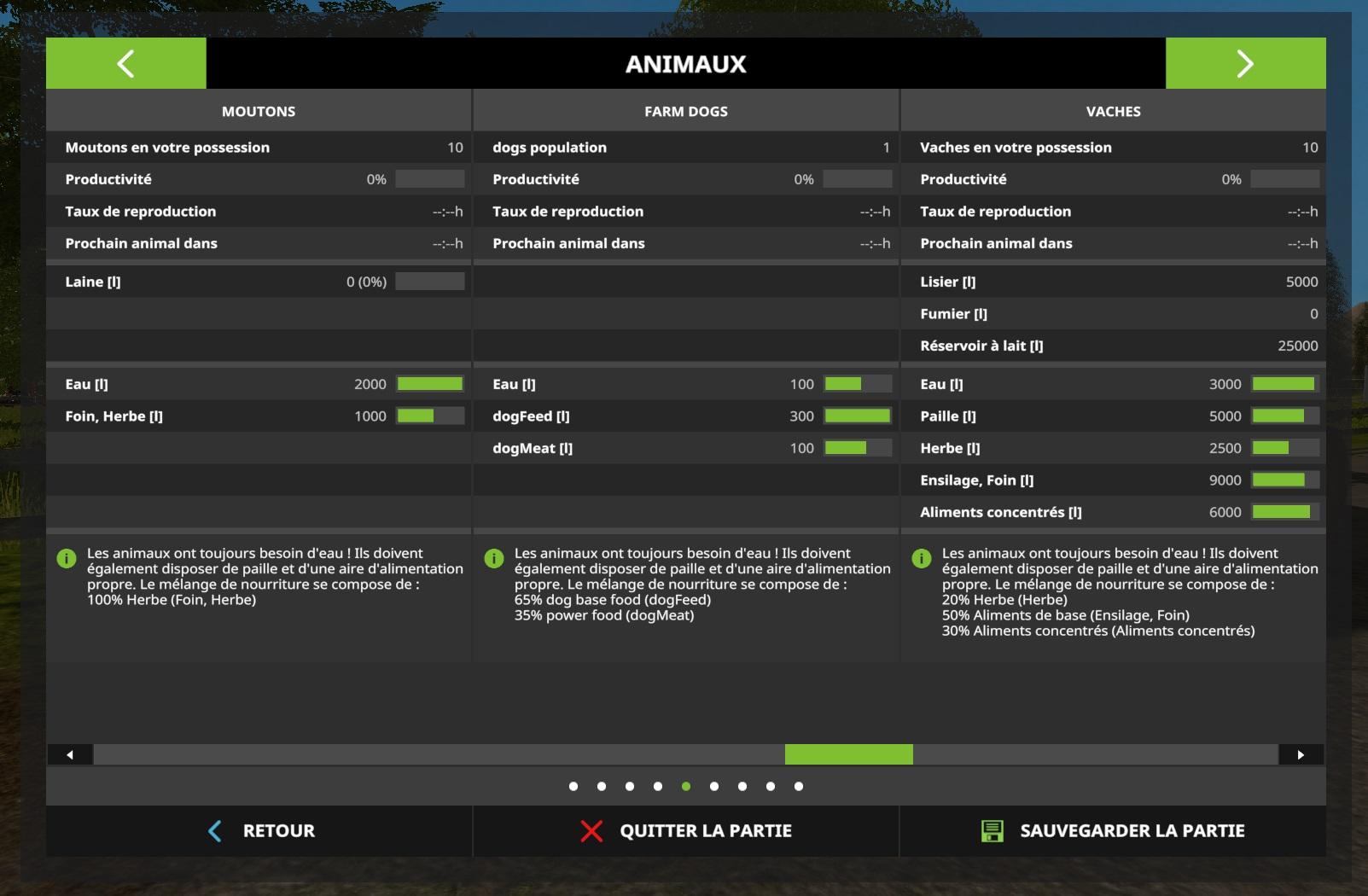The image size is (1368, 896).
Task: Select the first page indicator dot
Action: pyautogui.click(x=573, y=786)
